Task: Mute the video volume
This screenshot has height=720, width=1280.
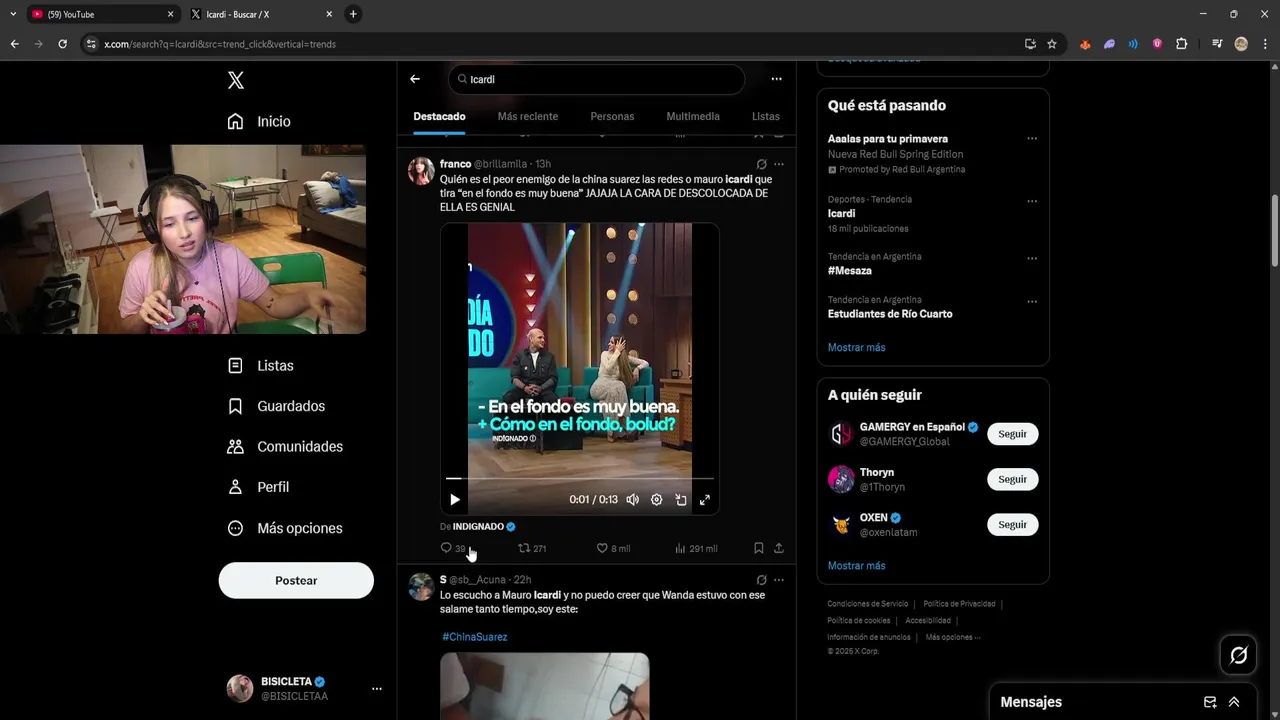Action: (x=633, y=500)
